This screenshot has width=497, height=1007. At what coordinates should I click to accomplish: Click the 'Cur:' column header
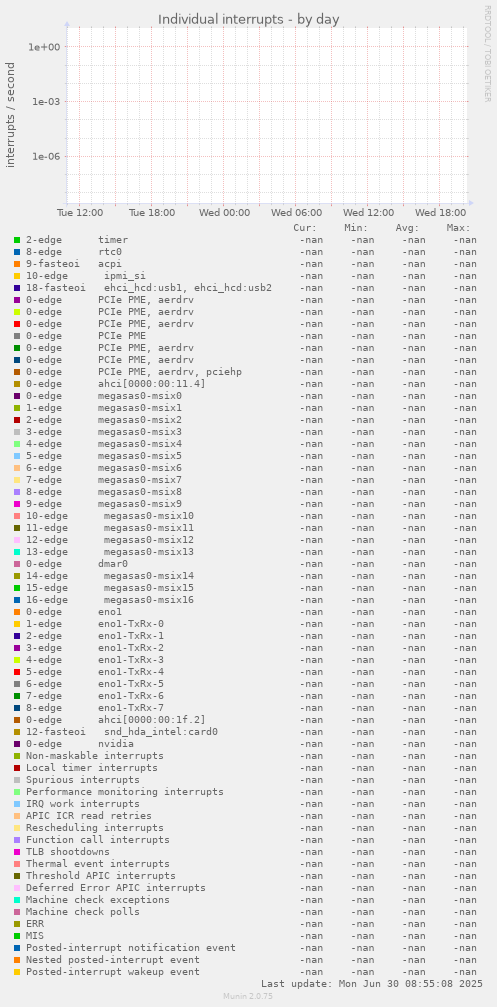pos(305,227)
